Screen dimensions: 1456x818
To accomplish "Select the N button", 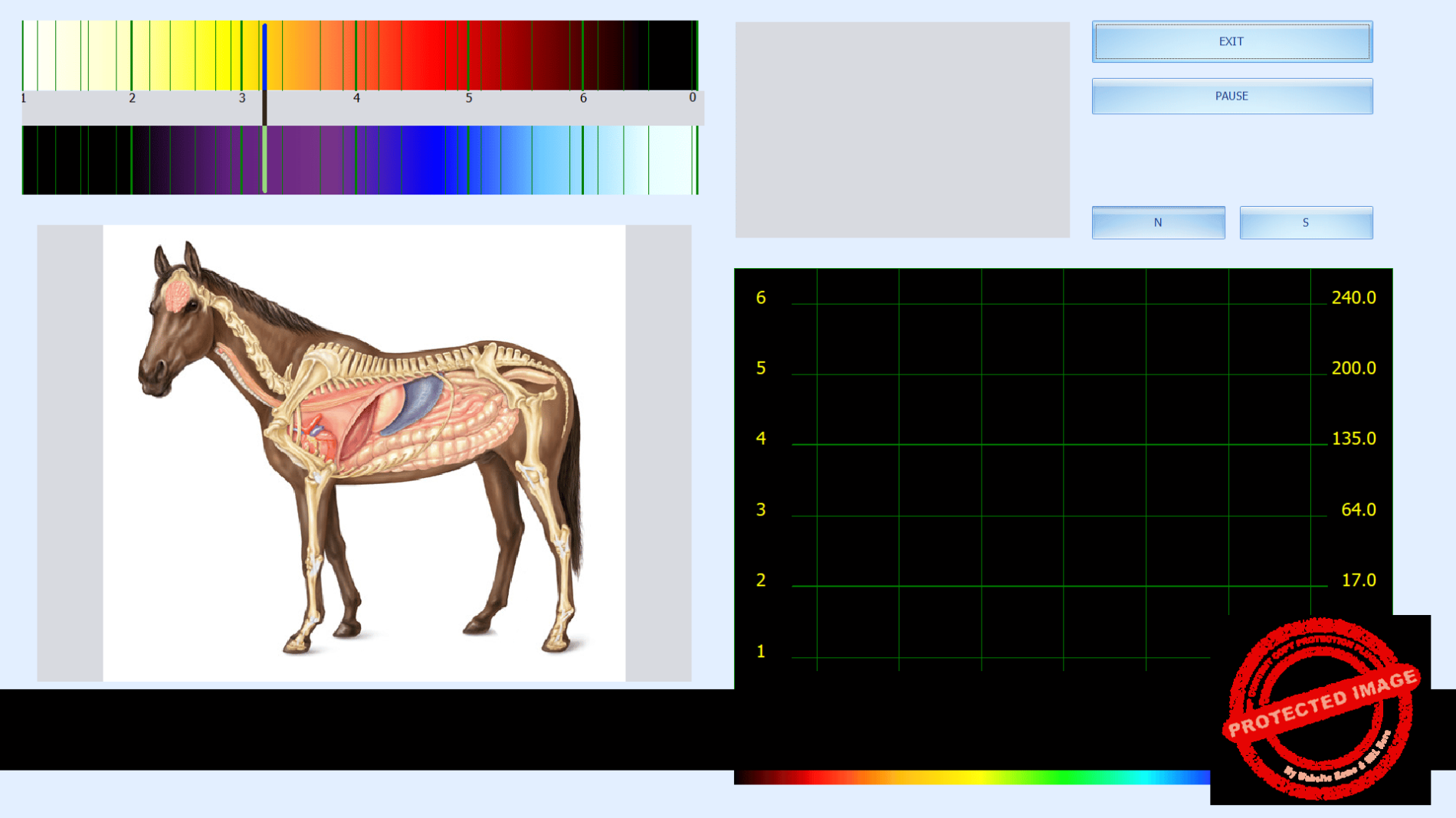I will (1158, 223).
